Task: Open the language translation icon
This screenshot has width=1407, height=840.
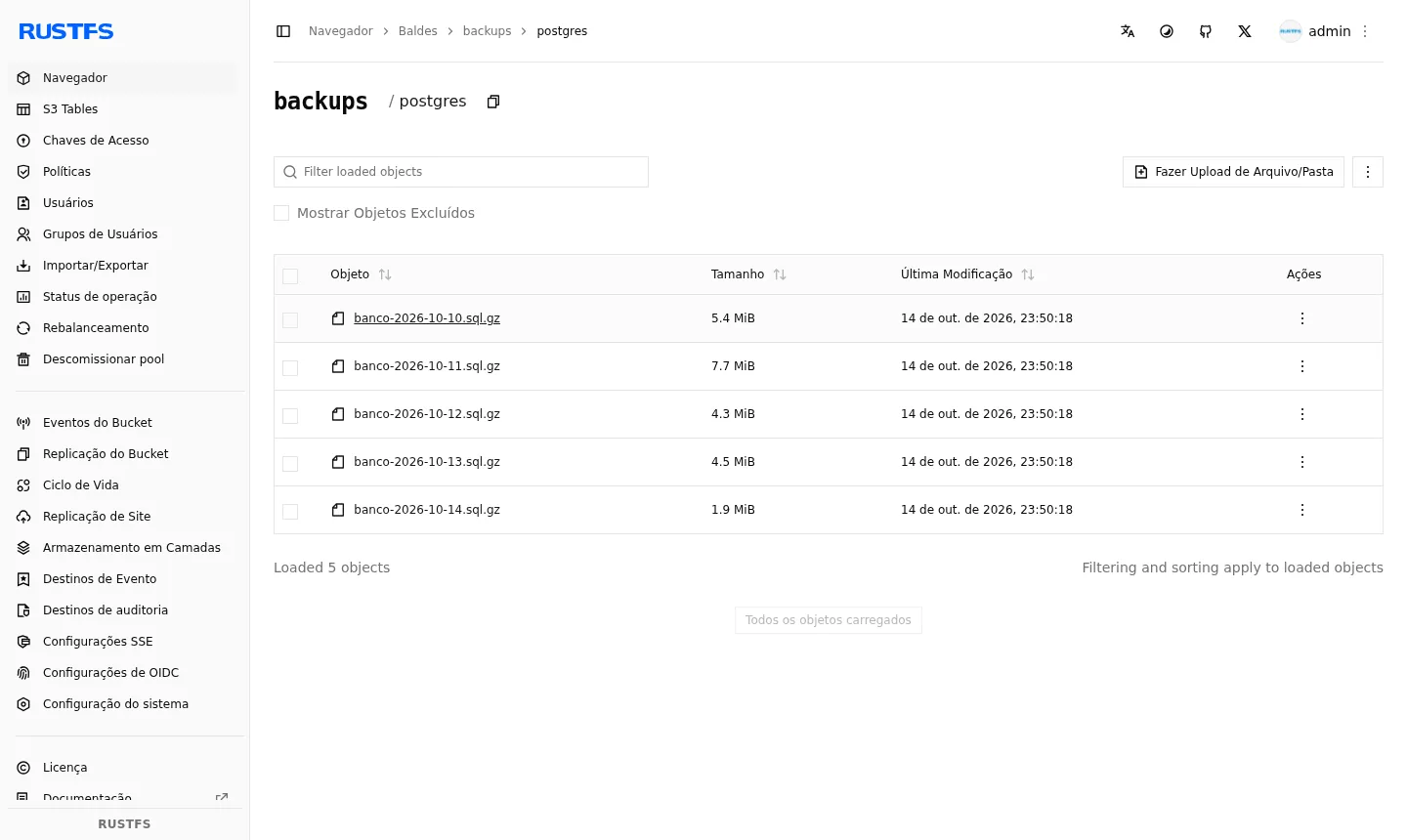Action: (1128, 31)
